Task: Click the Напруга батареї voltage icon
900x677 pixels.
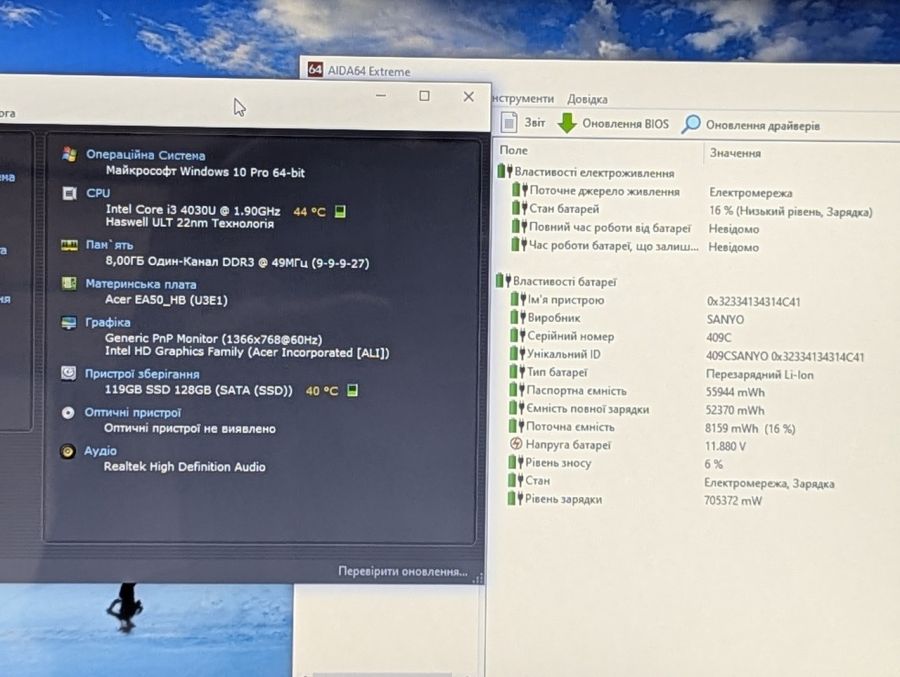Action: [x=516, y=444]
